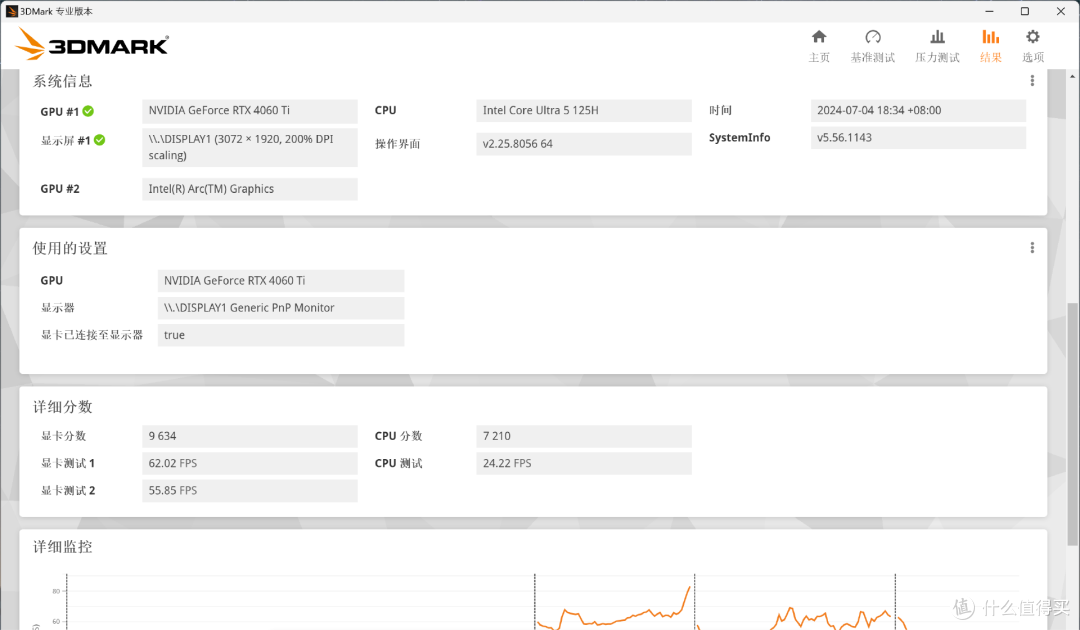Click the scrollbar up arrow
The image size is (1080, 630).
coord(1072,74)
